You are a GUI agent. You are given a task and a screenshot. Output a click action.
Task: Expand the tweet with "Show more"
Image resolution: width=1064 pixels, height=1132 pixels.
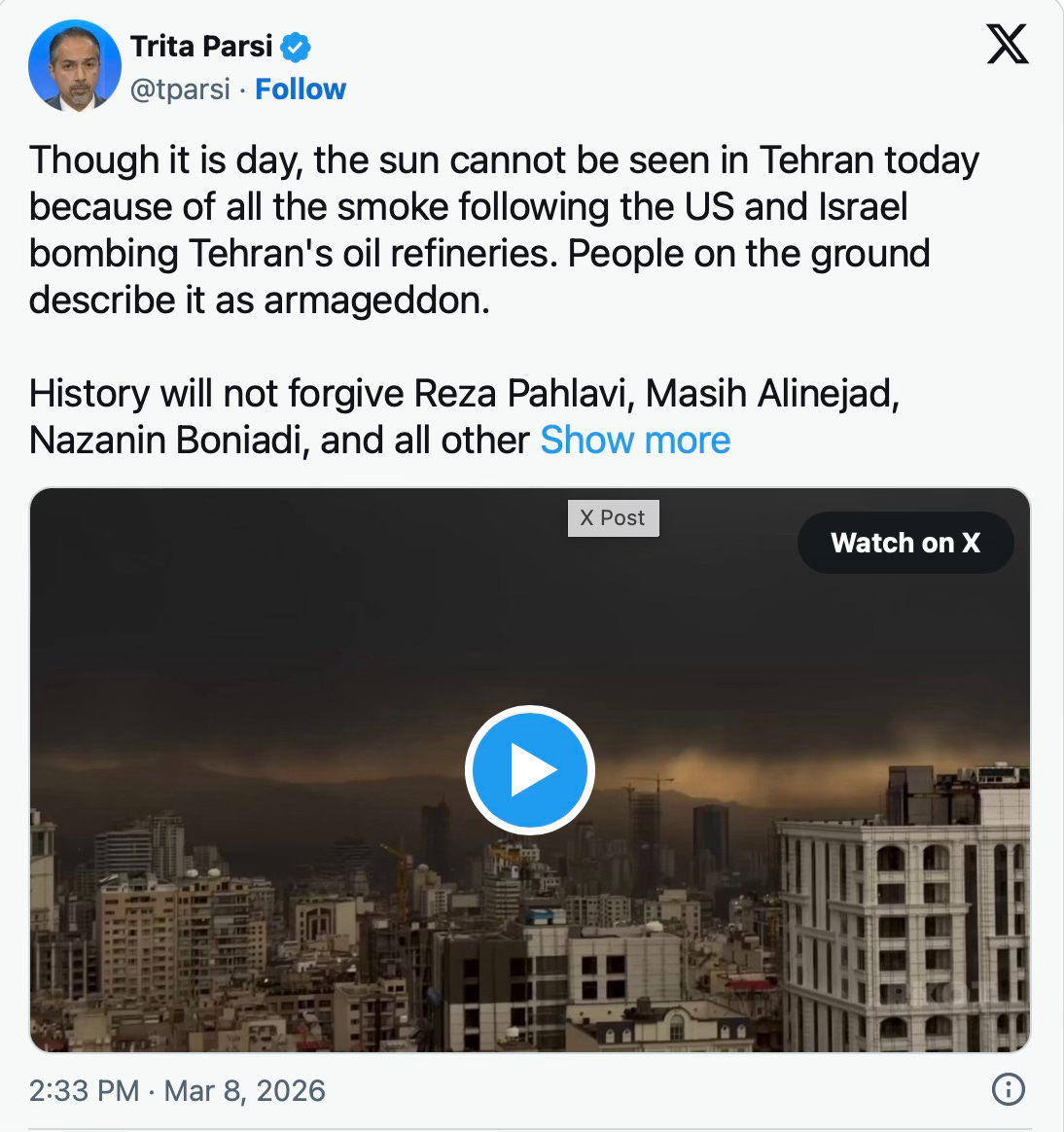[x=635, y=440]
